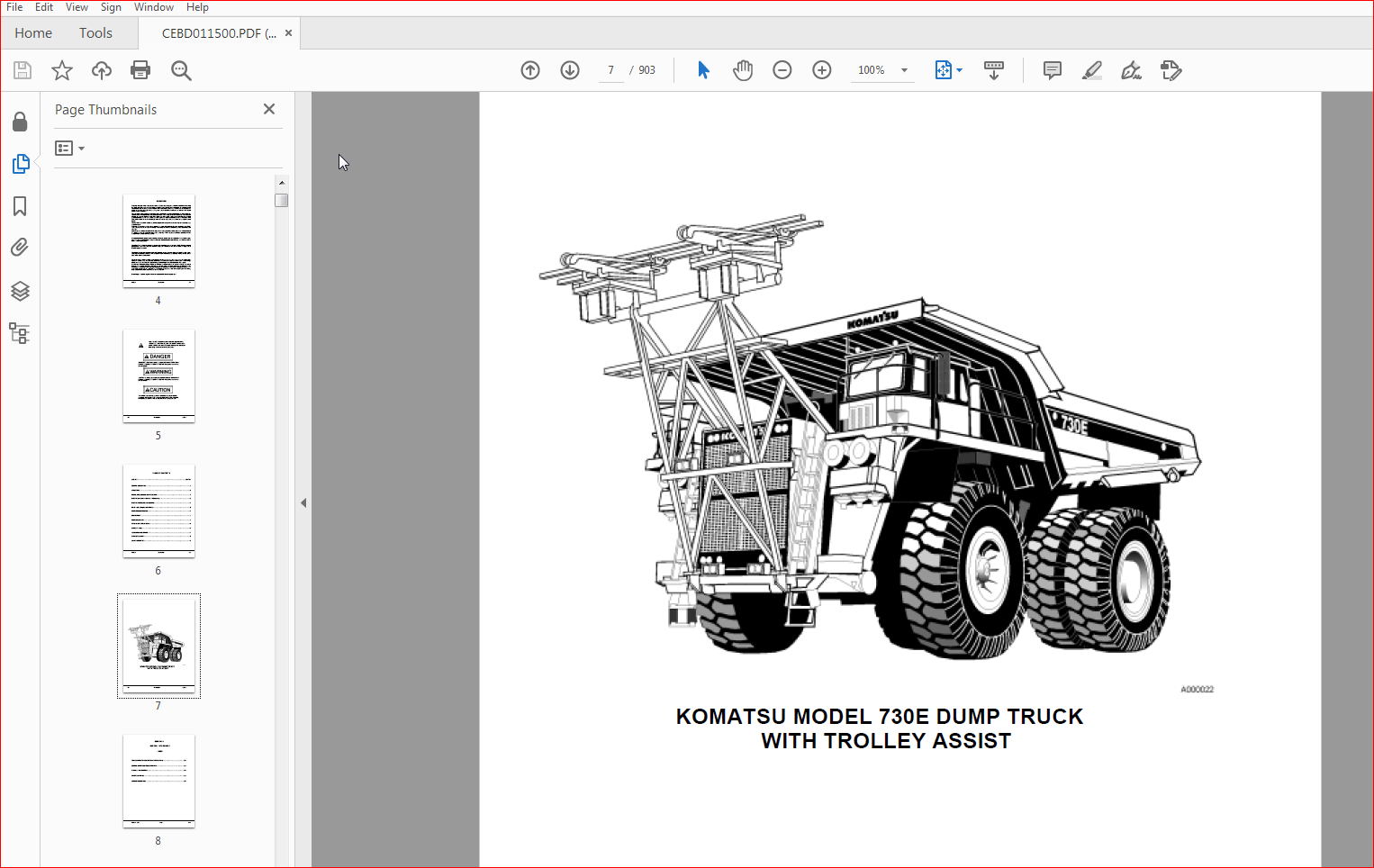
Task: Switch to the Home tab
Action: (33, 33)
